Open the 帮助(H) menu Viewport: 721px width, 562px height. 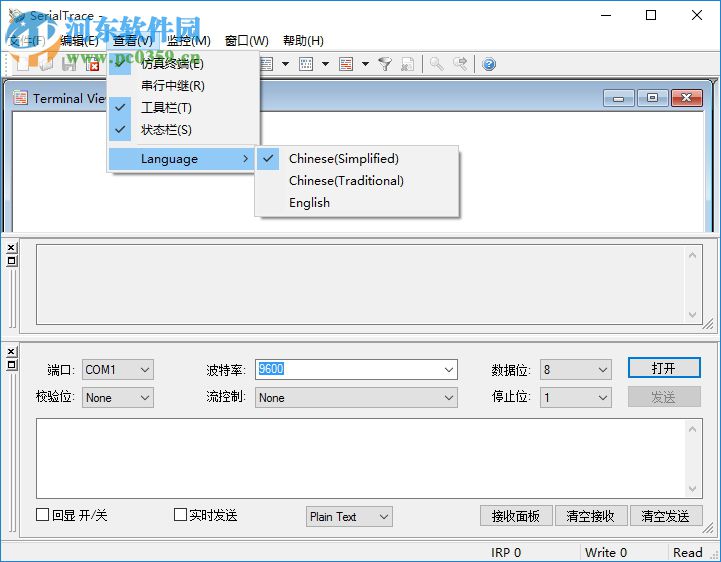coord(303,40)
